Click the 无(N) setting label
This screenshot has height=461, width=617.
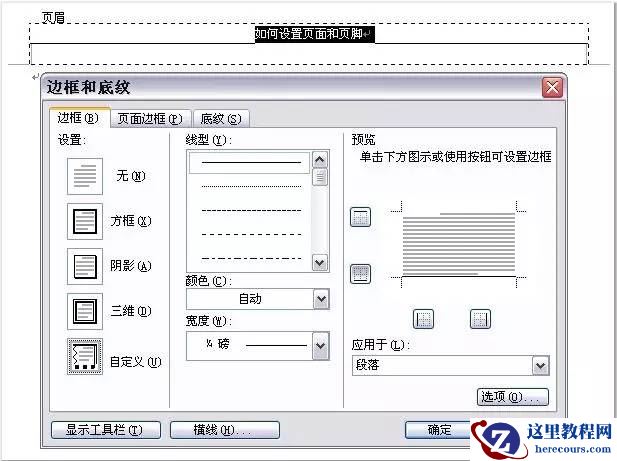pyautogui.click(x=131, y=175)
